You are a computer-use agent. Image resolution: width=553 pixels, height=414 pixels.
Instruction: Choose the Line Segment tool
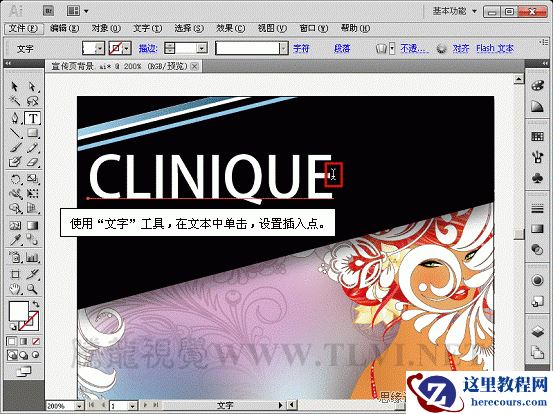[14, 133]
